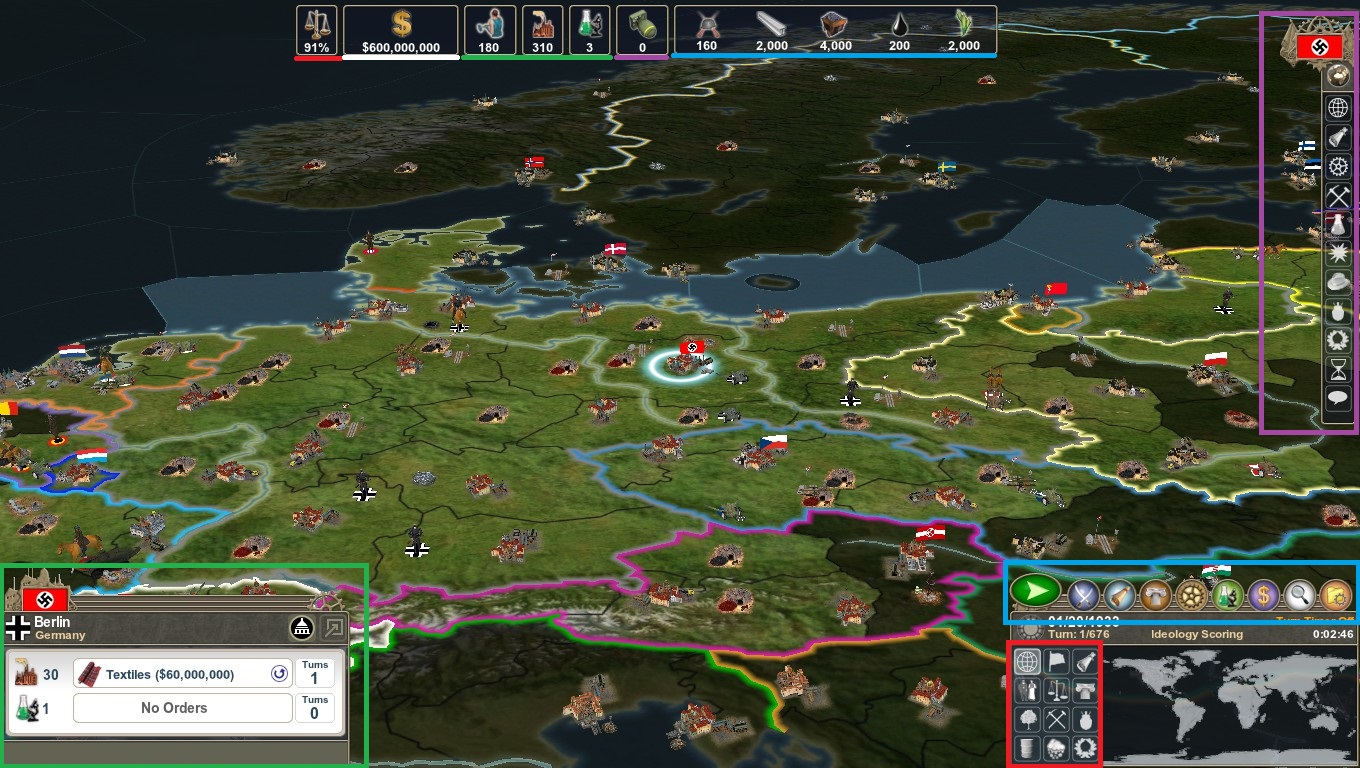Image resolution: width=1360 pixels, height=768 pixels.
Task: Select the people map mode in the grid
Action: (x=1026, y=690)
